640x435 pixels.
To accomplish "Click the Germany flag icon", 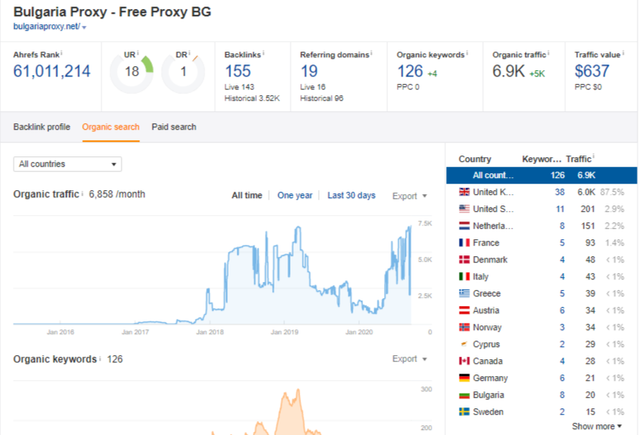I will tap(464, 378).
